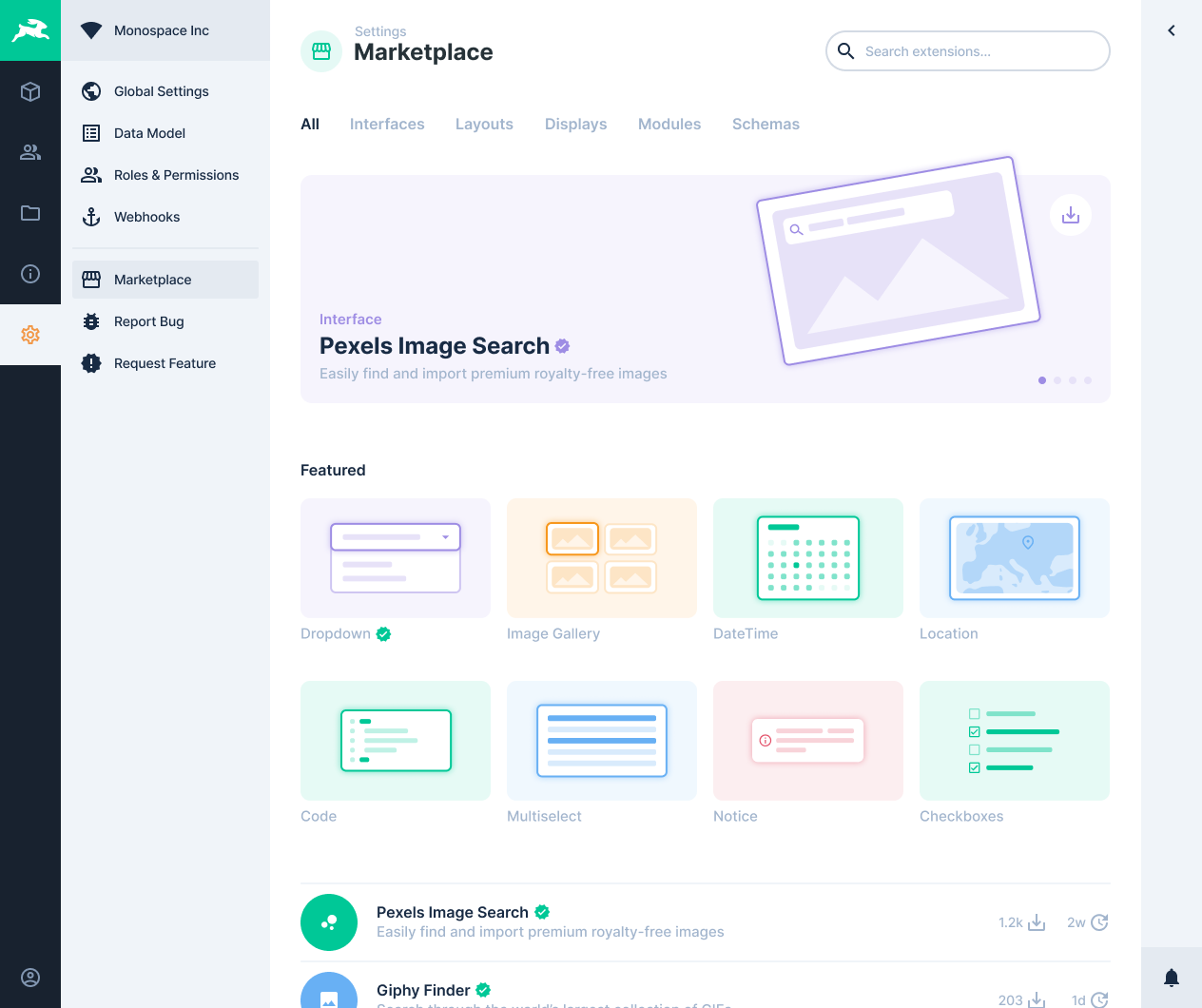Image resolution: width=1202 pixels, height=1008 pixels.
Task: Open the Code featured card
Action: (396, 741)
